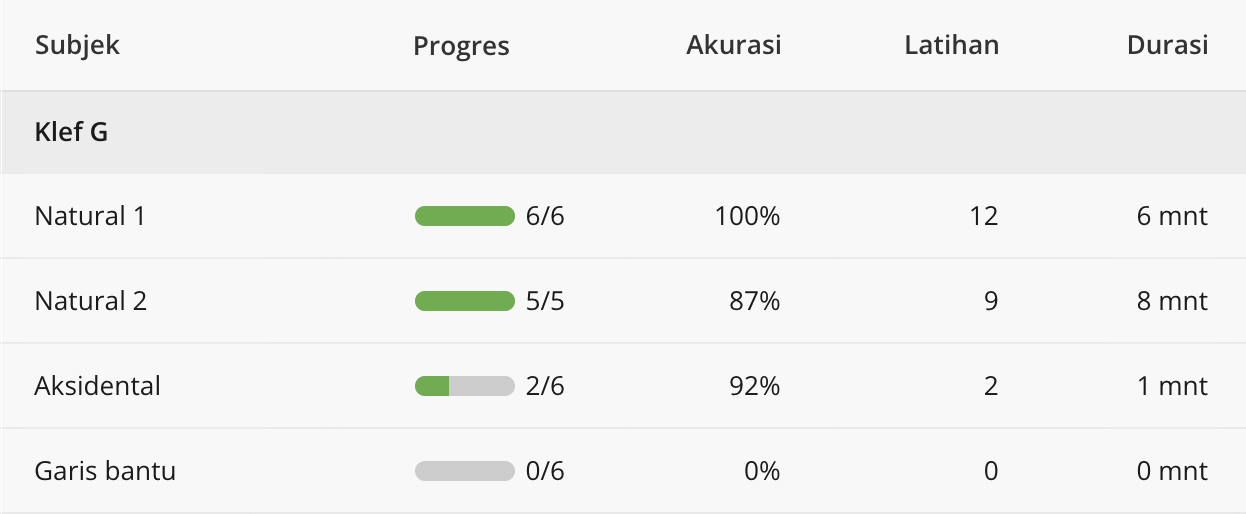Select the 92% accuracy for Aksidental

pos(754,386)
